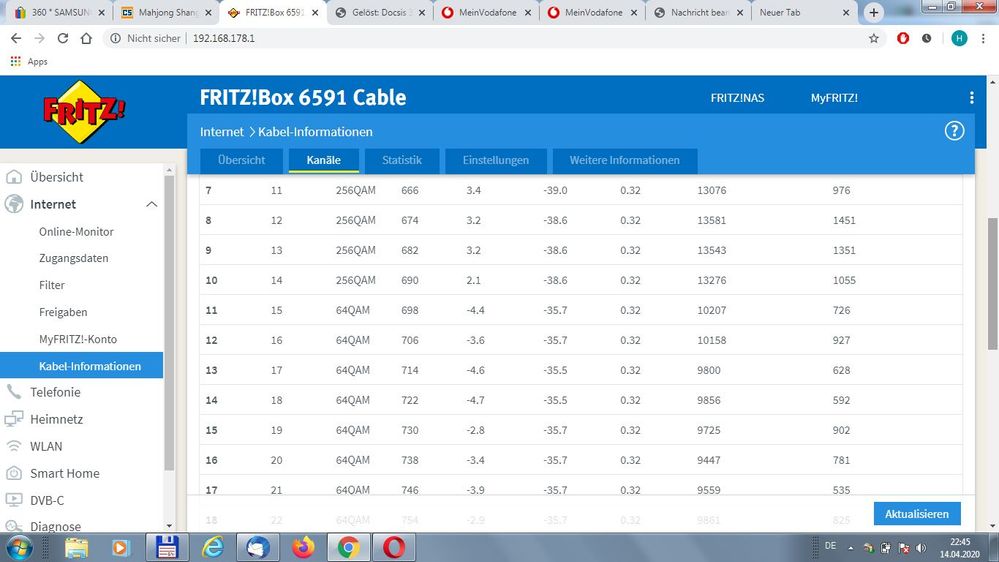Select Kabel-Informationen in the sidebar
Screen dimensions: 999x562
click(82, 366)
